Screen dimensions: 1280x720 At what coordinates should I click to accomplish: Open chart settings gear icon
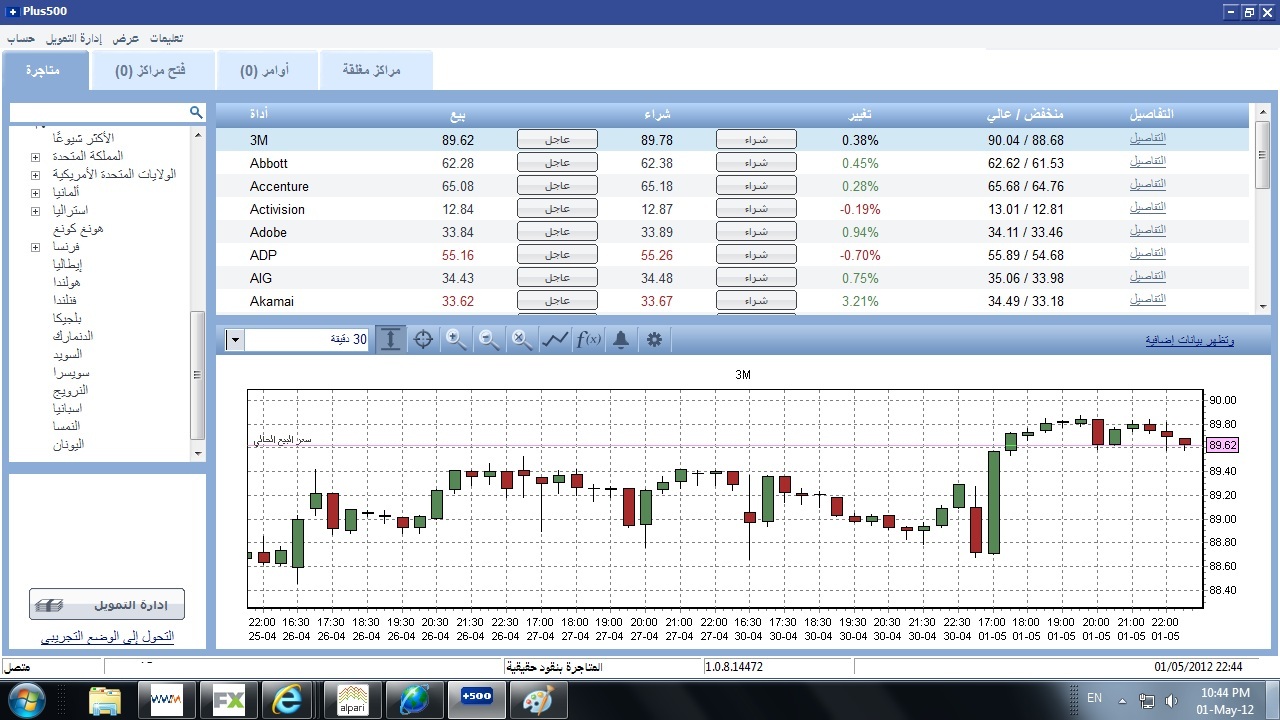pos(654,340)
